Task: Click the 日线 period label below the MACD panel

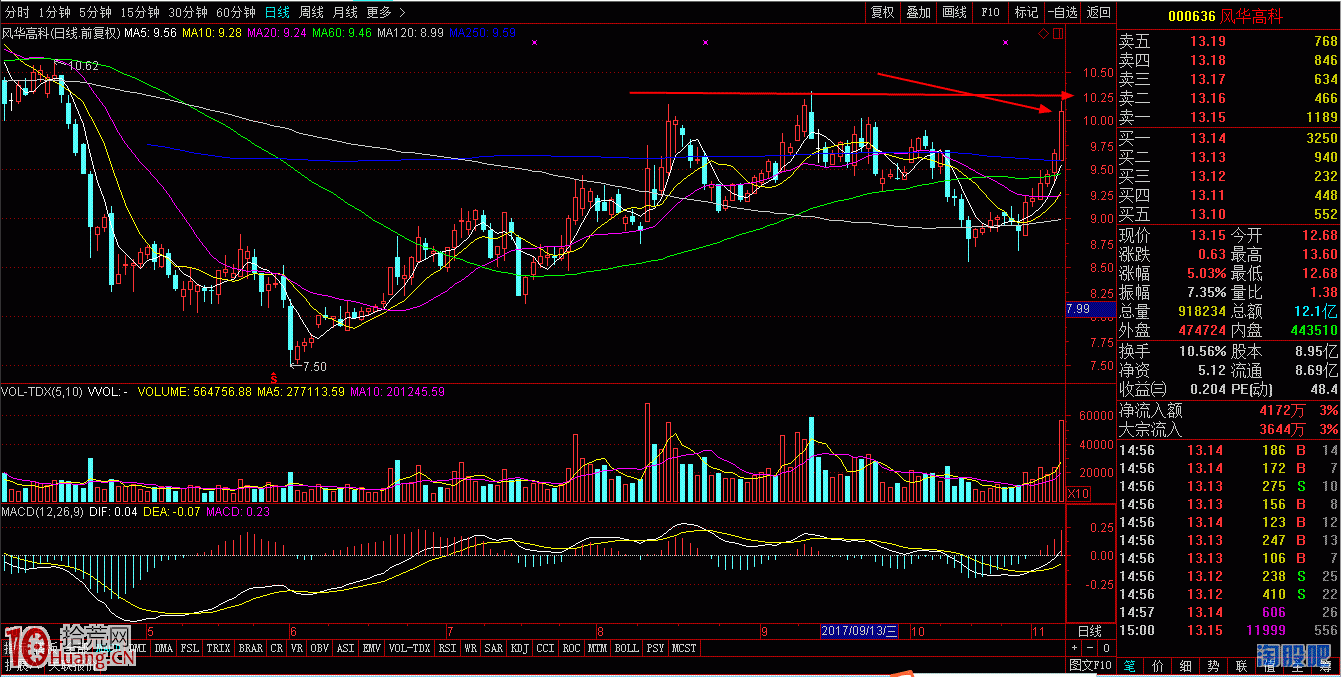Action: [1089, 631]
